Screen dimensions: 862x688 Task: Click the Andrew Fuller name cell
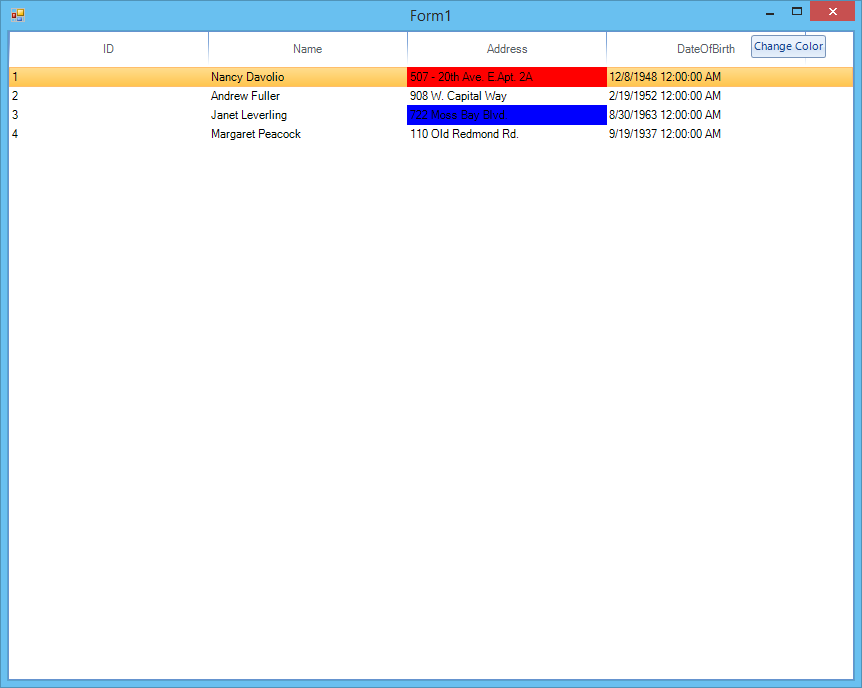click(x=245, y=96)
